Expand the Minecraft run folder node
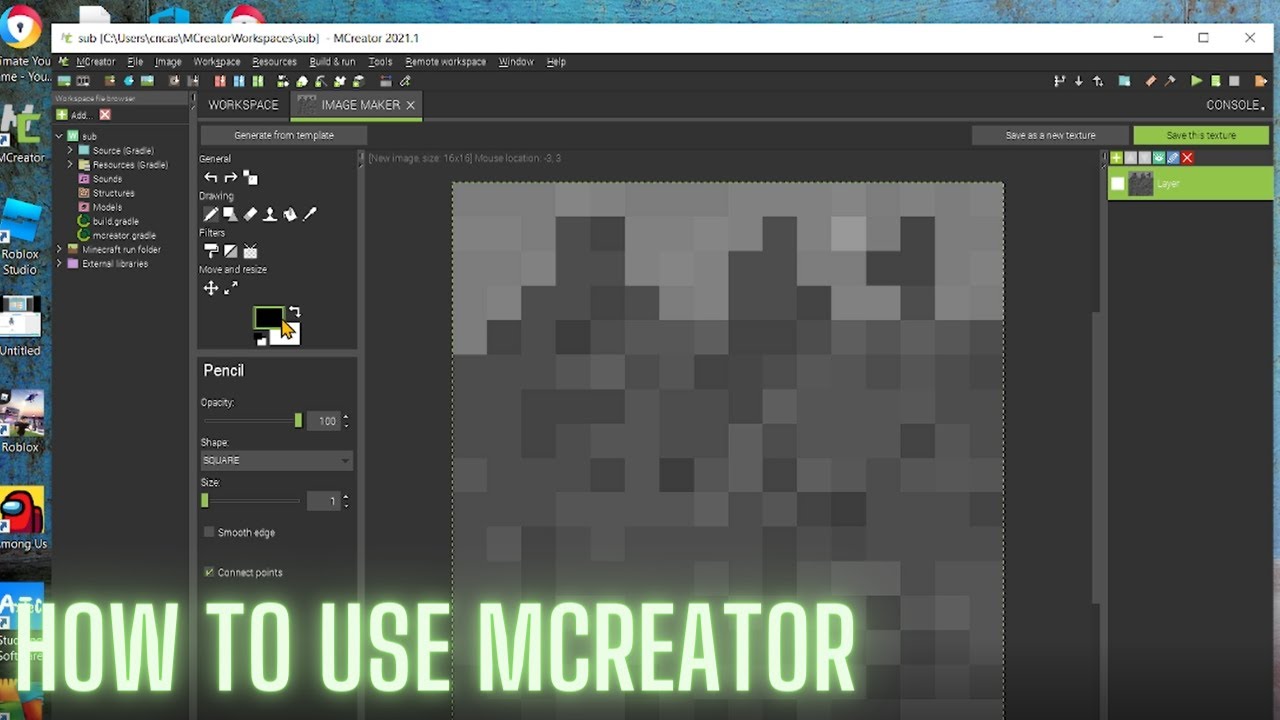 [59, 249]
